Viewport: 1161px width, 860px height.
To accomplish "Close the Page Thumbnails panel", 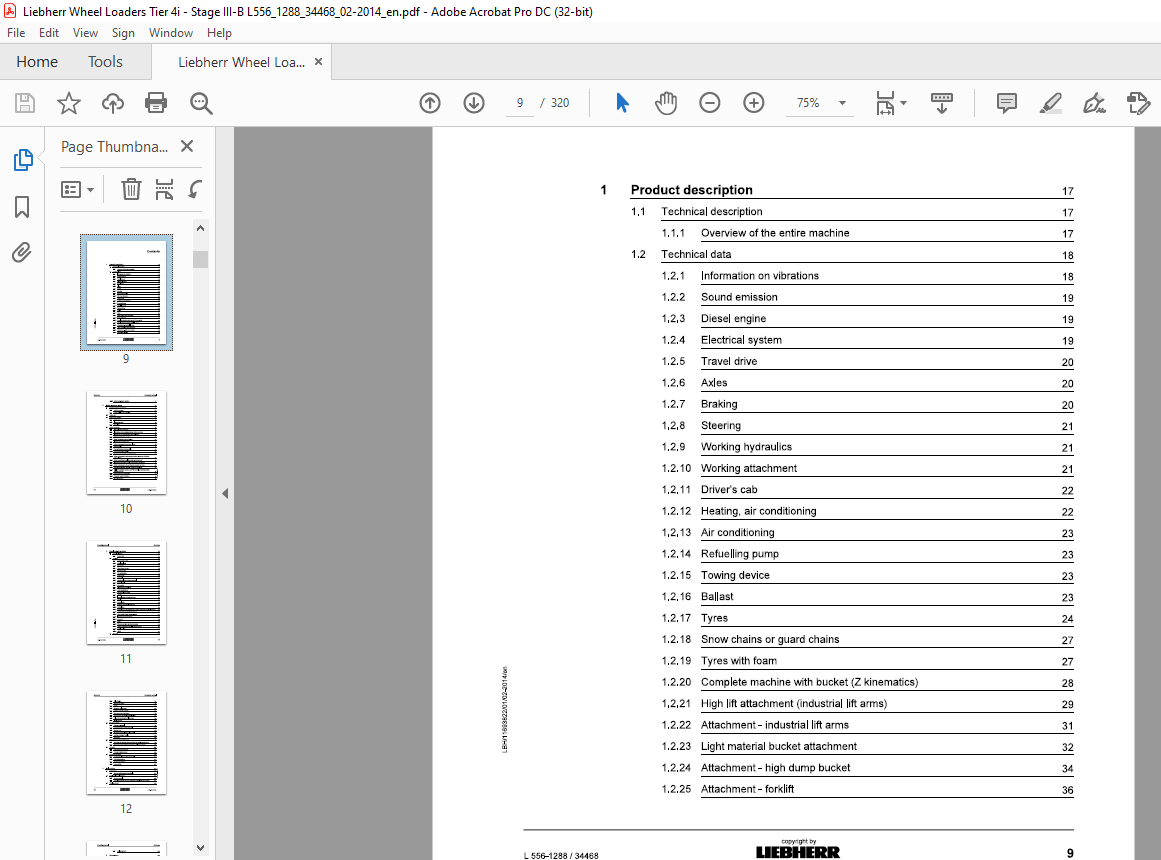I will point(187,146).
